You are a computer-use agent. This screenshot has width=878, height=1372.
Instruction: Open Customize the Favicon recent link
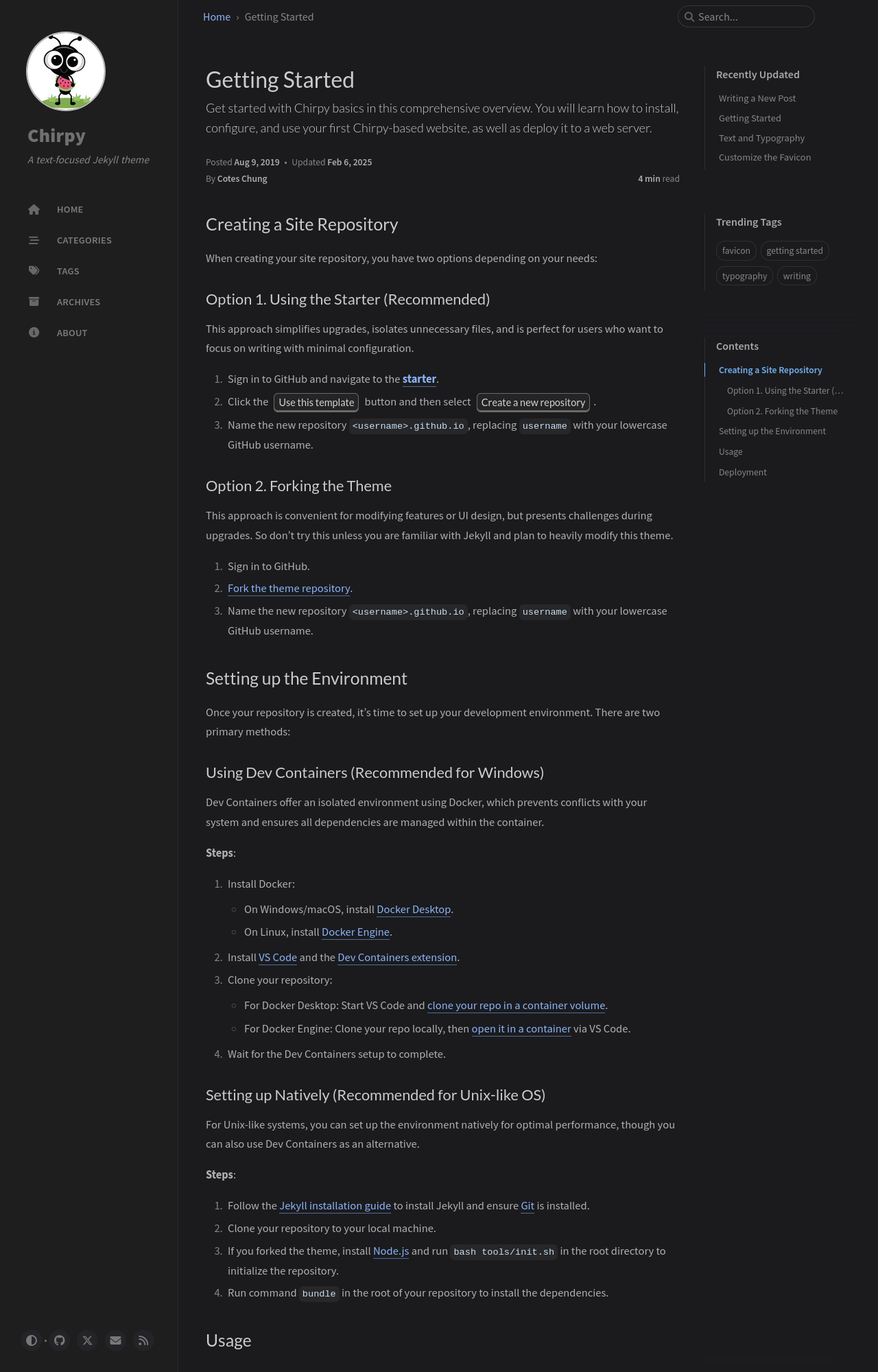[x=765, y=157]
